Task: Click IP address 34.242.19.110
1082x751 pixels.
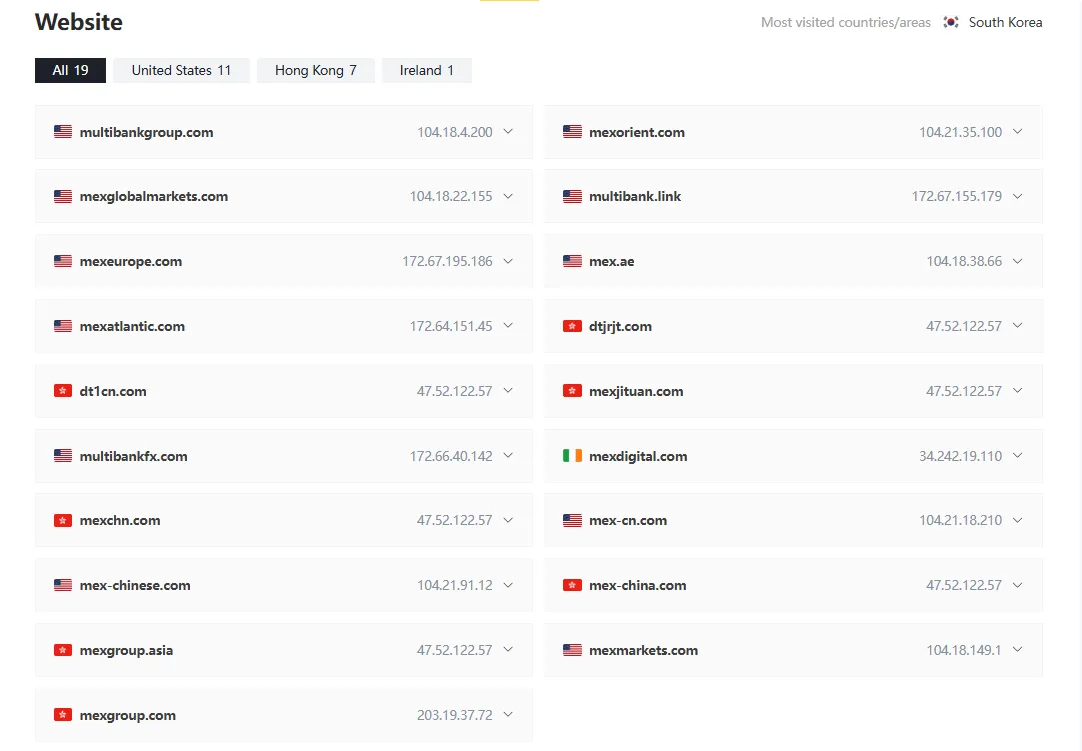Action: click(961, 456)
